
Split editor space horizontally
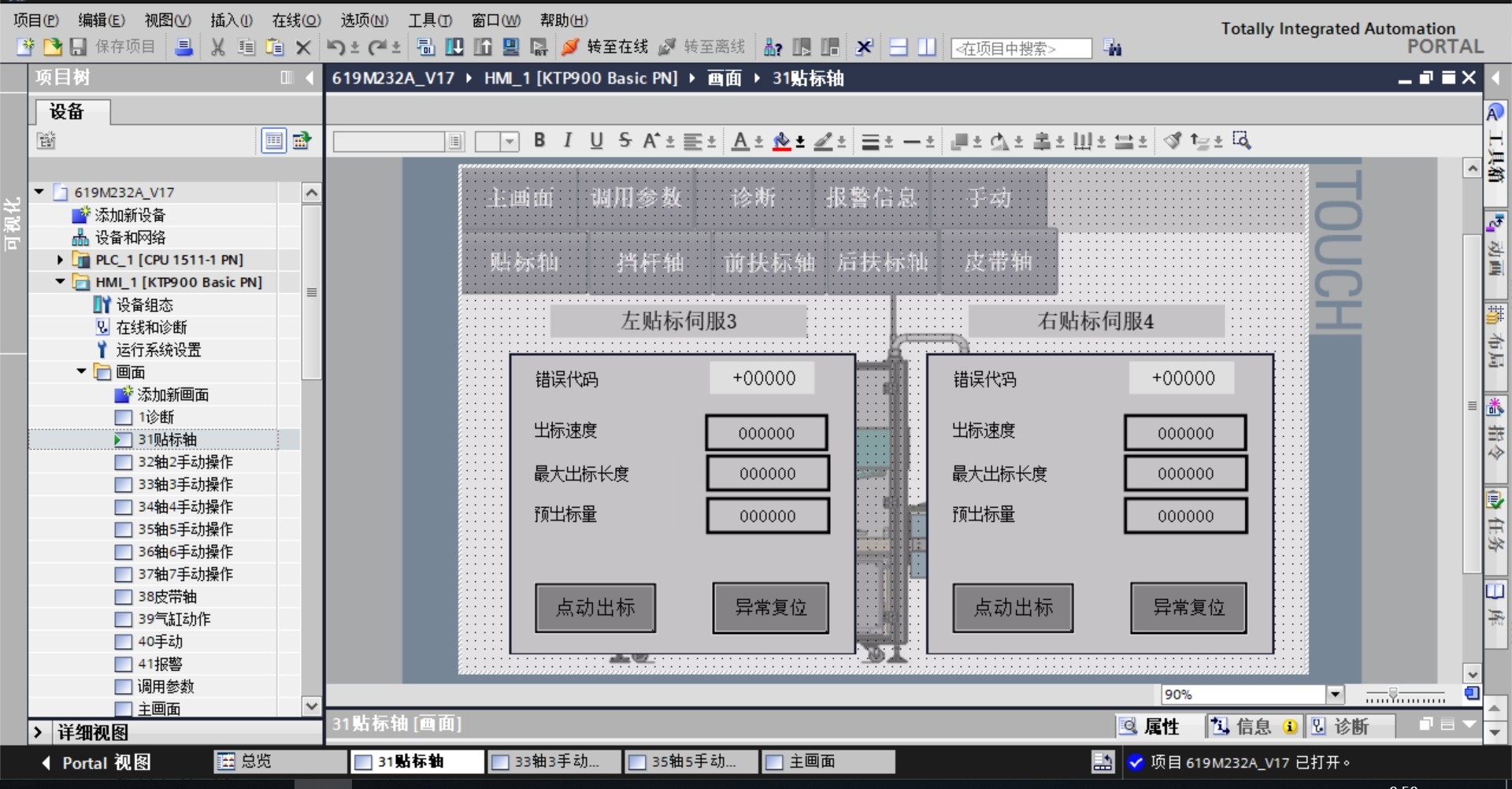[899, 47]
